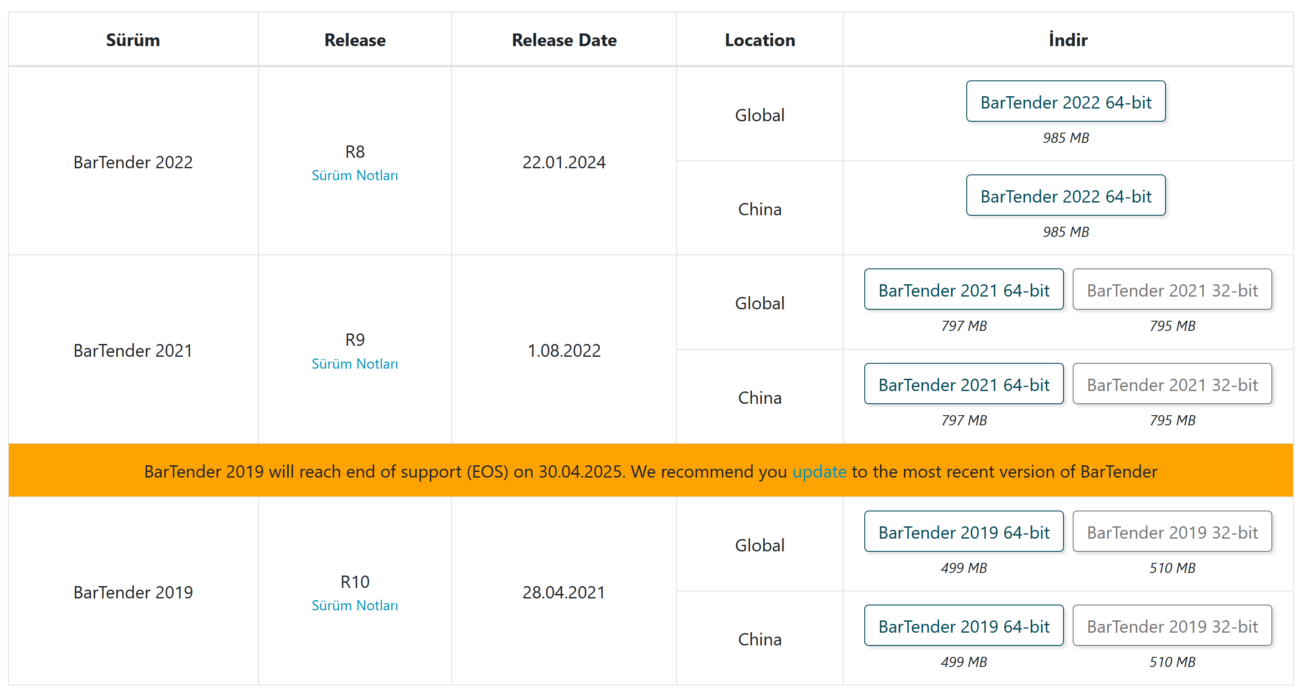Download BarTender 2019 32-bit from China row

tap(1172, 626)
